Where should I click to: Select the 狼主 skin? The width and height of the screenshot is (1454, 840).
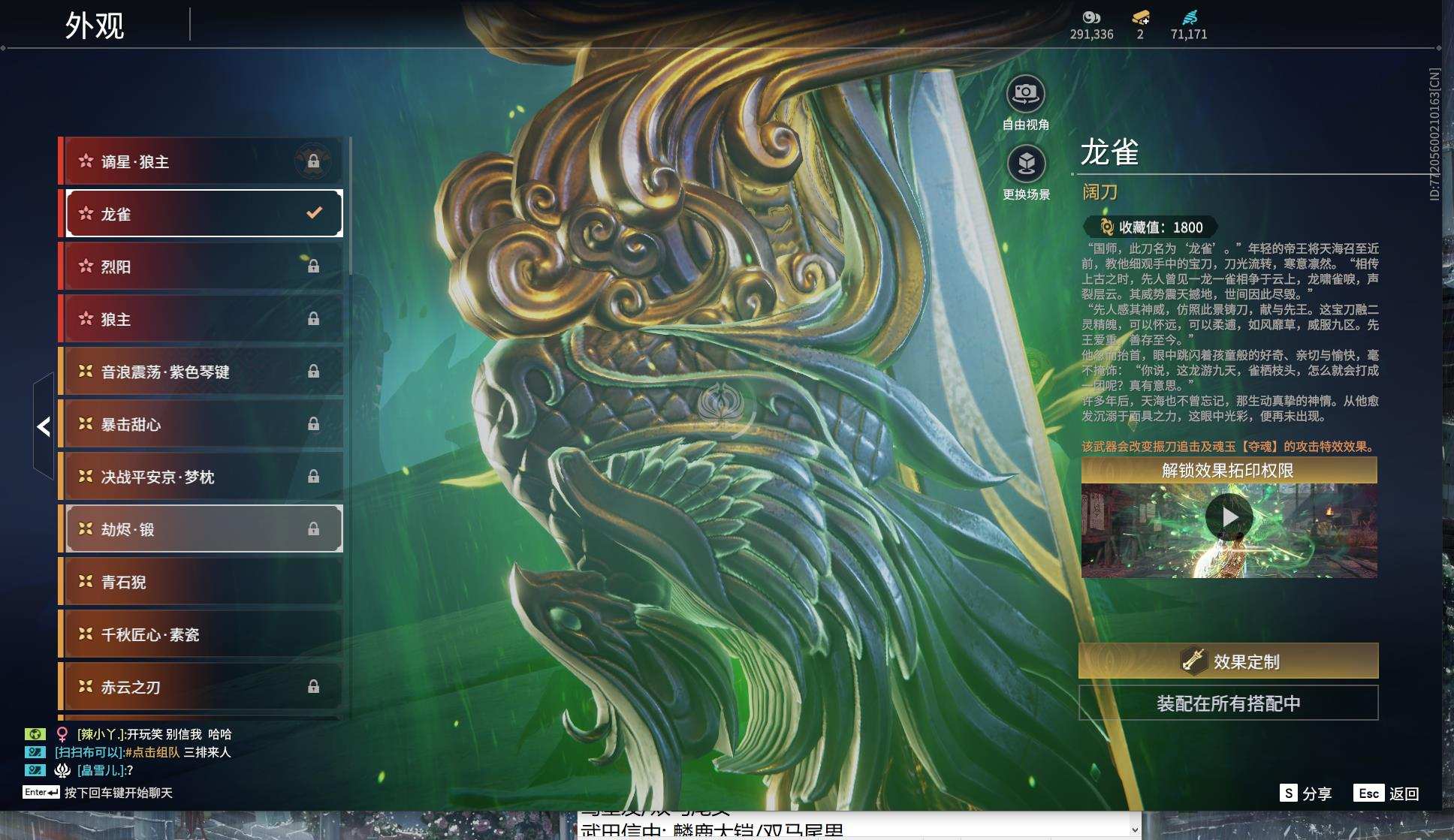click(201, 319)
